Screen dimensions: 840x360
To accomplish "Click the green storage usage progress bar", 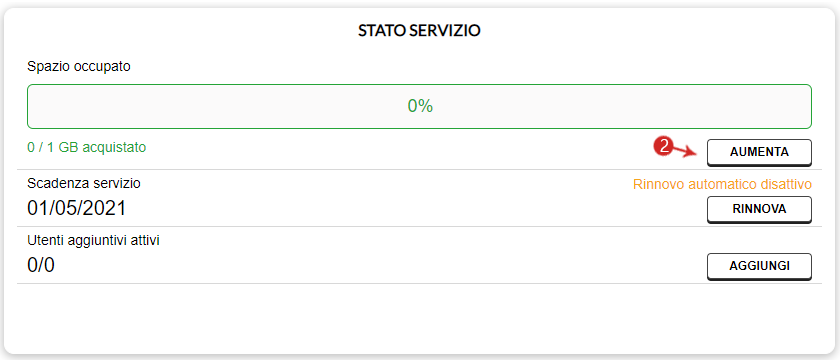I will coord(419,106).
